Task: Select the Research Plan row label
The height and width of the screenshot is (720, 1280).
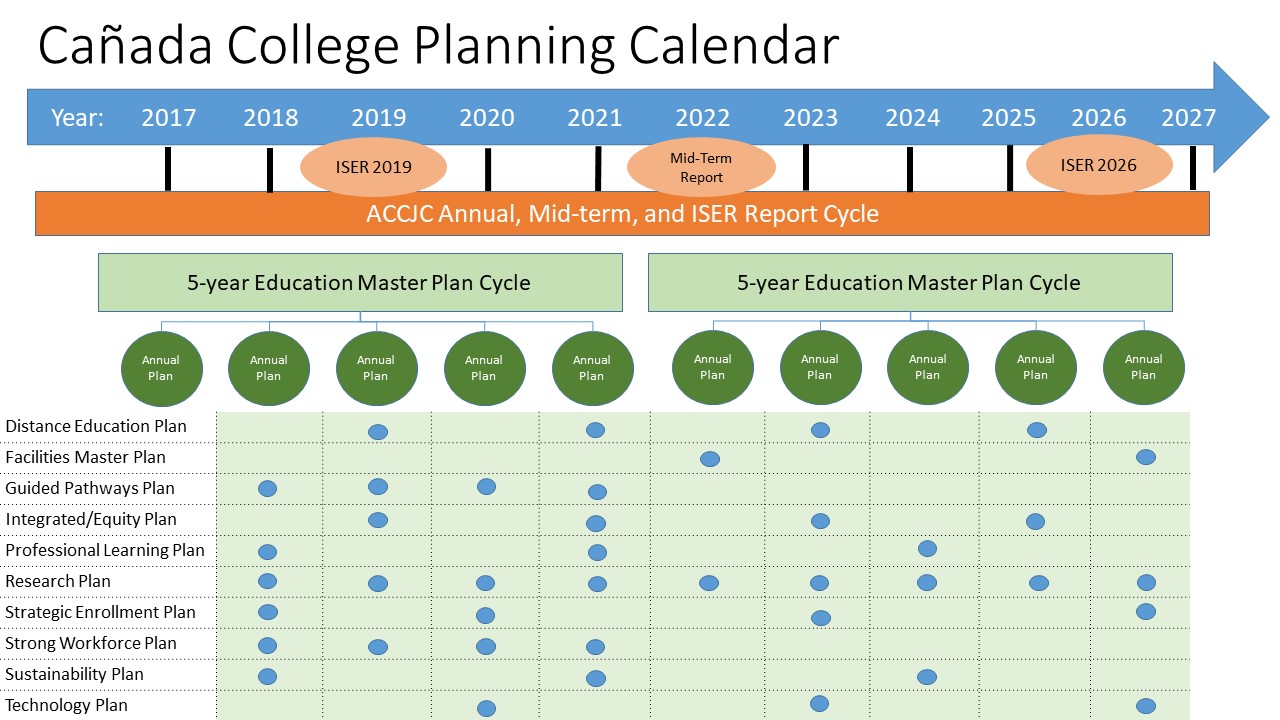Action: tap(58, 581)
